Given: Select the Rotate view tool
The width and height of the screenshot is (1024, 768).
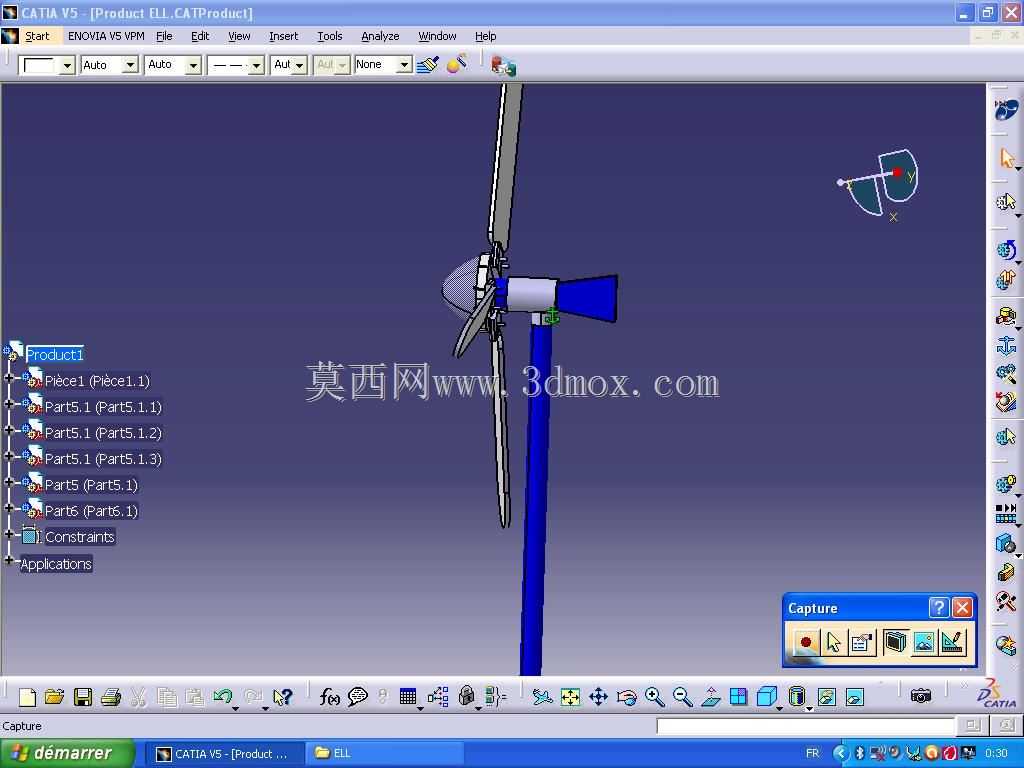Looking at the screenshot, I should tap(626, 697).
